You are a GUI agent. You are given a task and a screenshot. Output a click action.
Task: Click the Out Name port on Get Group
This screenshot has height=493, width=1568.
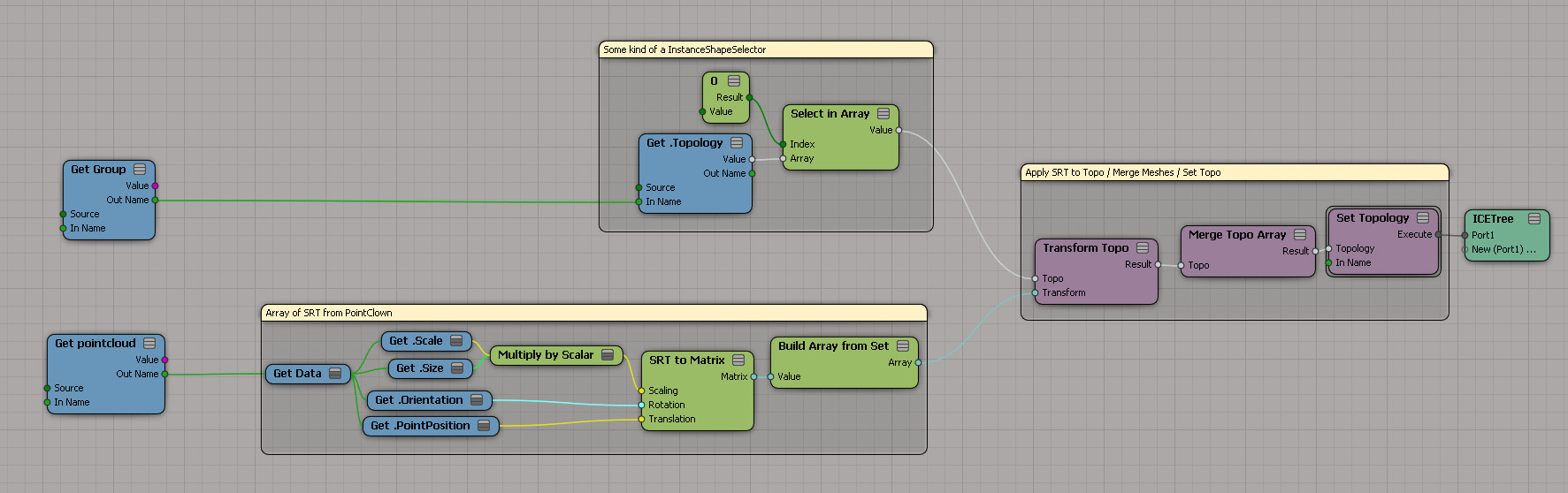[x=155, y=200]
